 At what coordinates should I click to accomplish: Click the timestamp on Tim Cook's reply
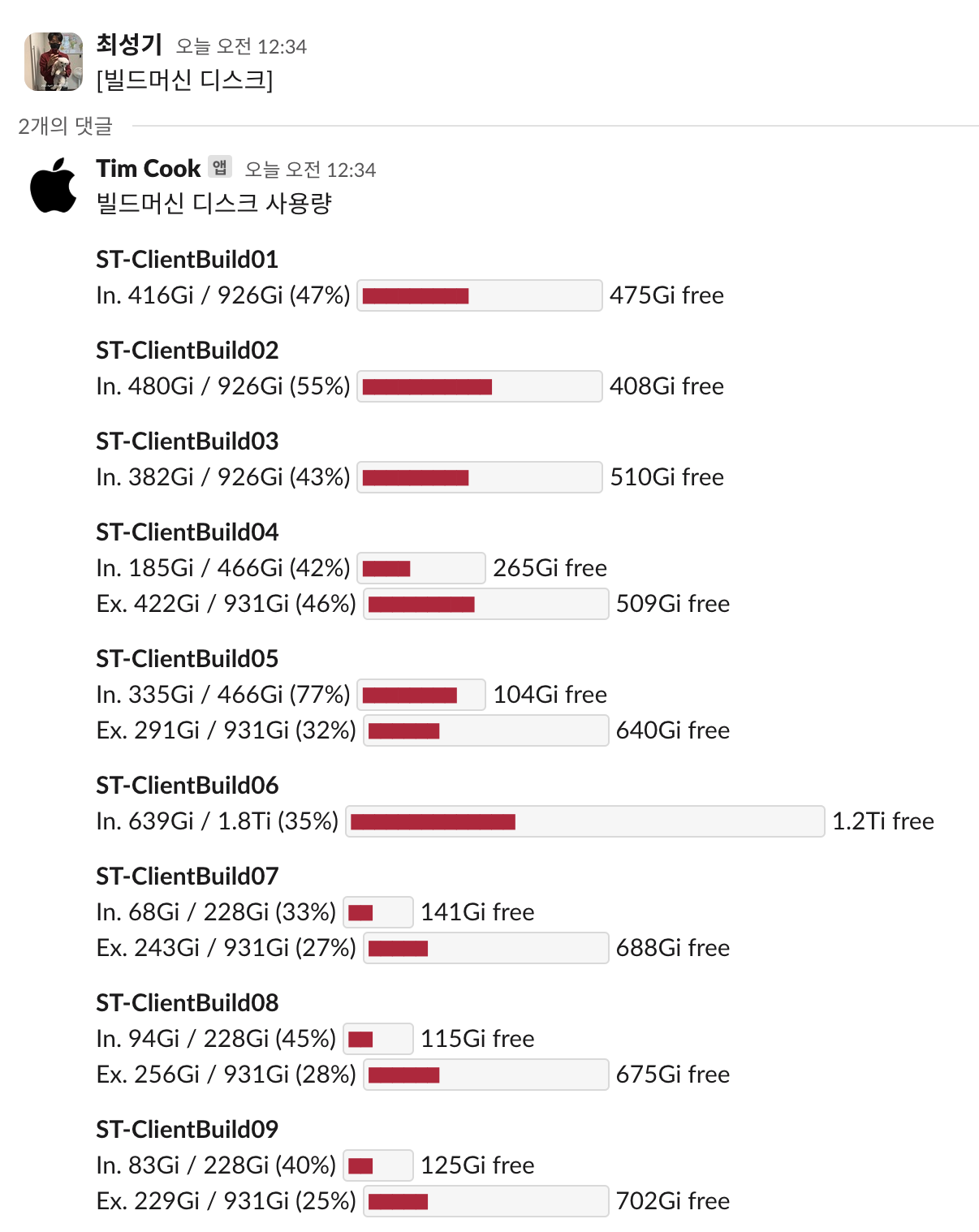(310, 170)
